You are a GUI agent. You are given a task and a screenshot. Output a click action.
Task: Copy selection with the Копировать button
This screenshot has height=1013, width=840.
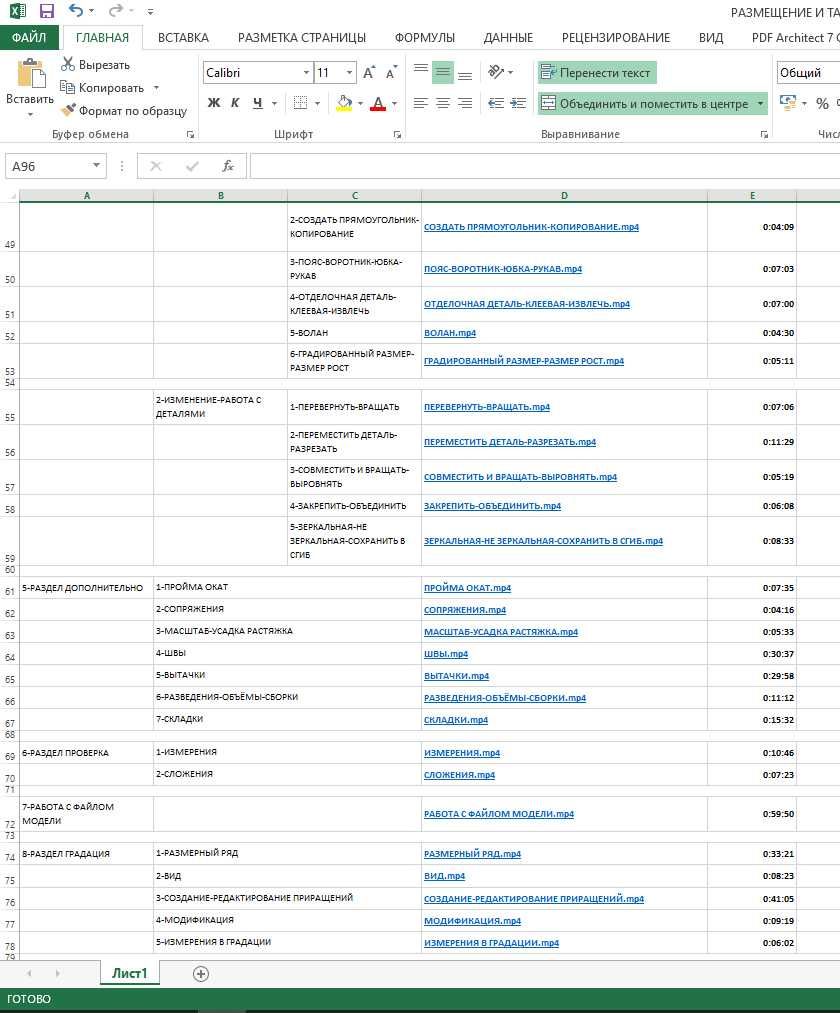(102, 87)
